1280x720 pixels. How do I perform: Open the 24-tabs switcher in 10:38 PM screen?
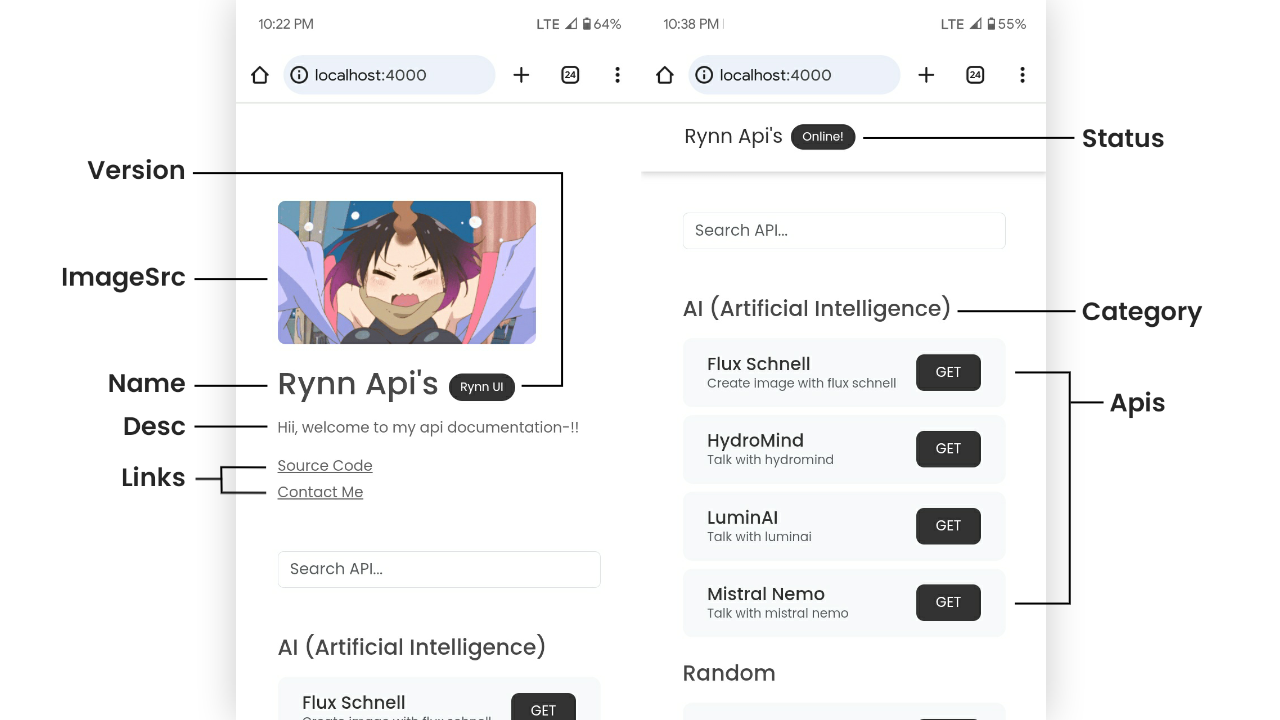pyautogui.click(x=975, y=75)
